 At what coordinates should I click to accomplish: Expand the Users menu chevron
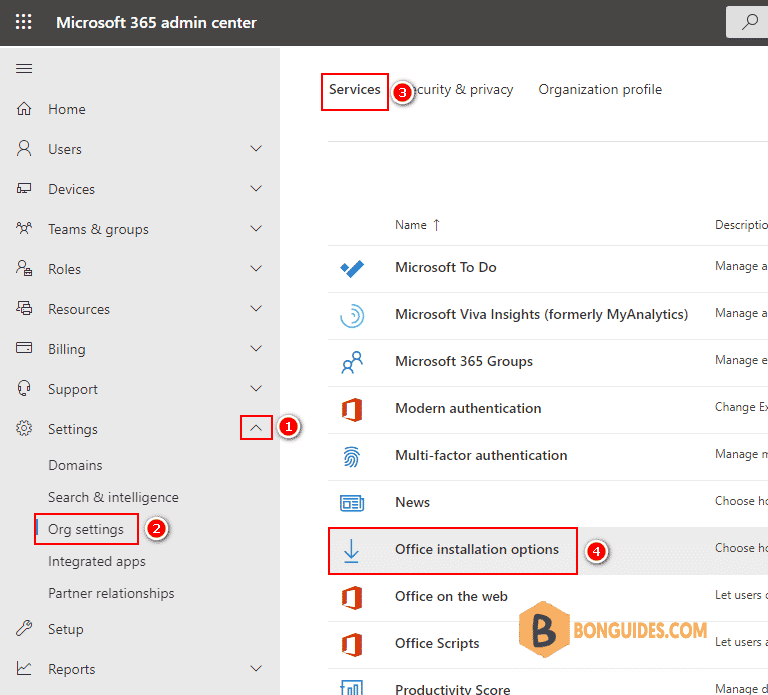pyautogui.click(x=256, y=148)
